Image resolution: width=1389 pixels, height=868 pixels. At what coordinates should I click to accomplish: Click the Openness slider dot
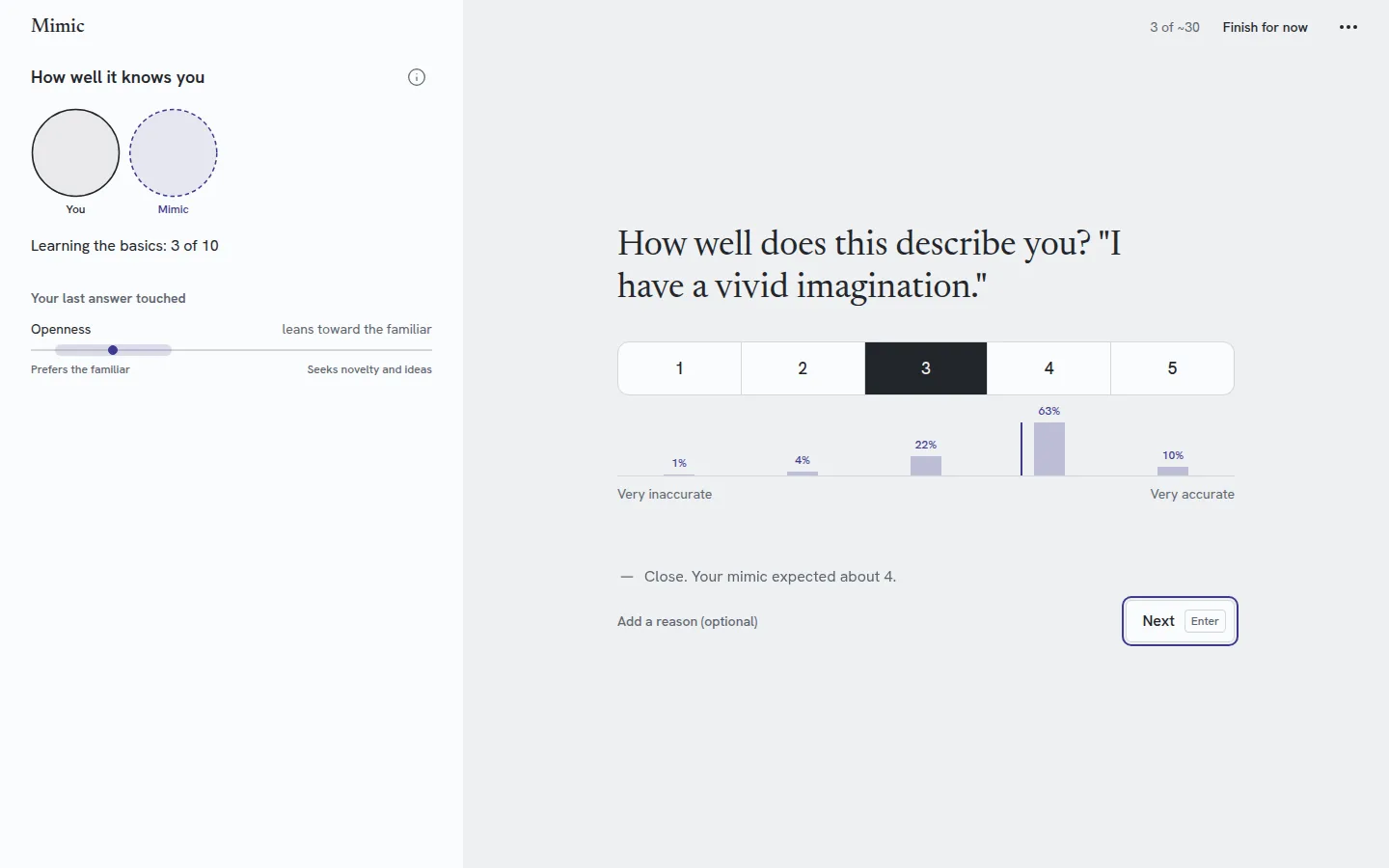[x=113, y=350]
